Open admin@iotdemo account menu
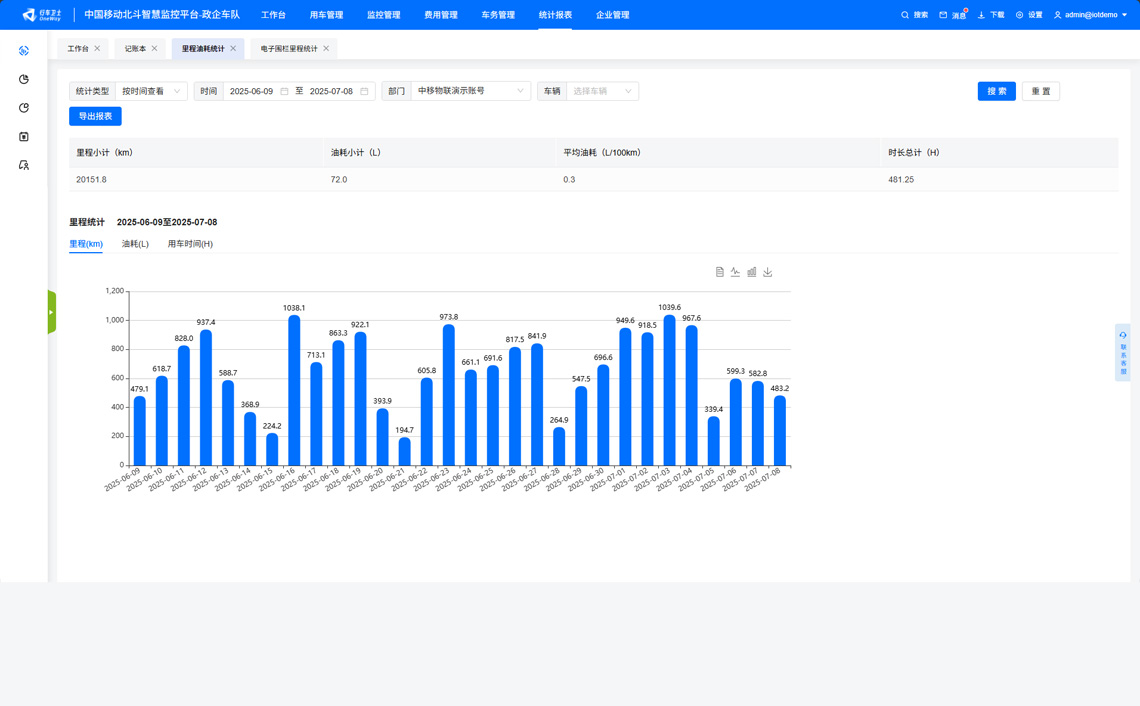Viewport: 1140px width, 706px height. (1090, 15)
